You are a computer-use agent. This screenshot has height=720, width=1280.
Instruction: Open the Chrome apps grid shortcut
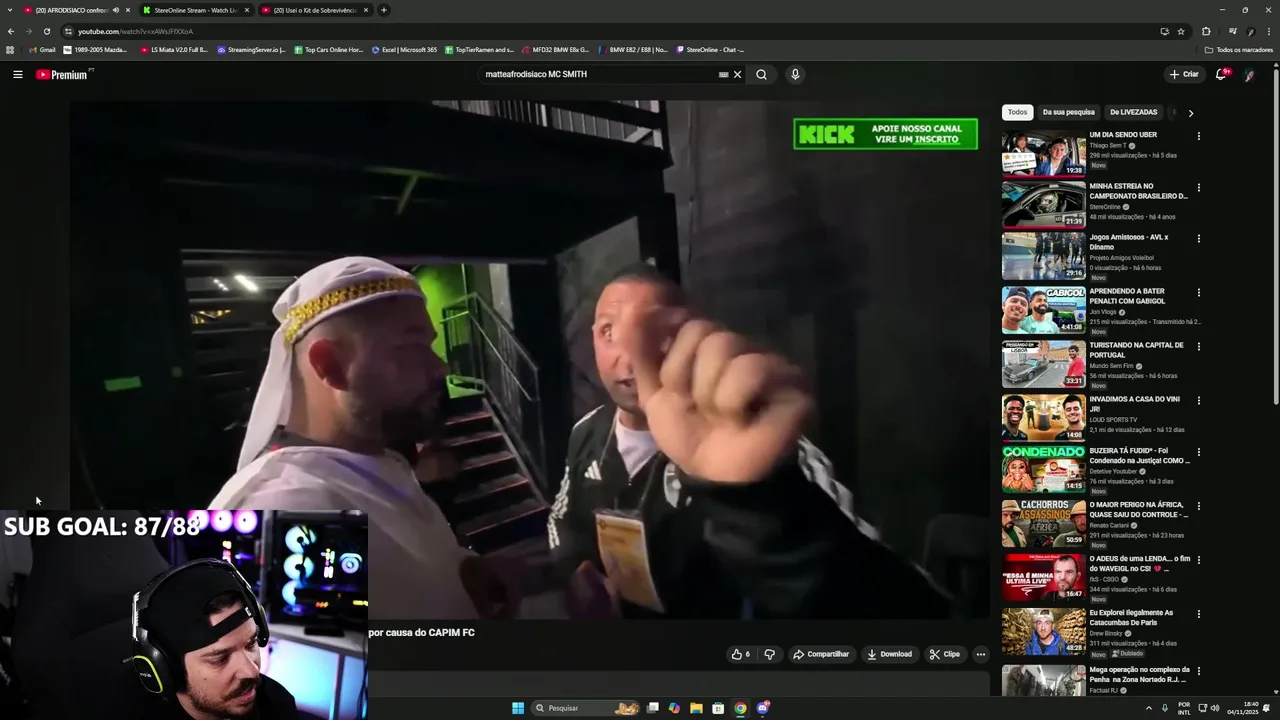(x=10, y=49)
